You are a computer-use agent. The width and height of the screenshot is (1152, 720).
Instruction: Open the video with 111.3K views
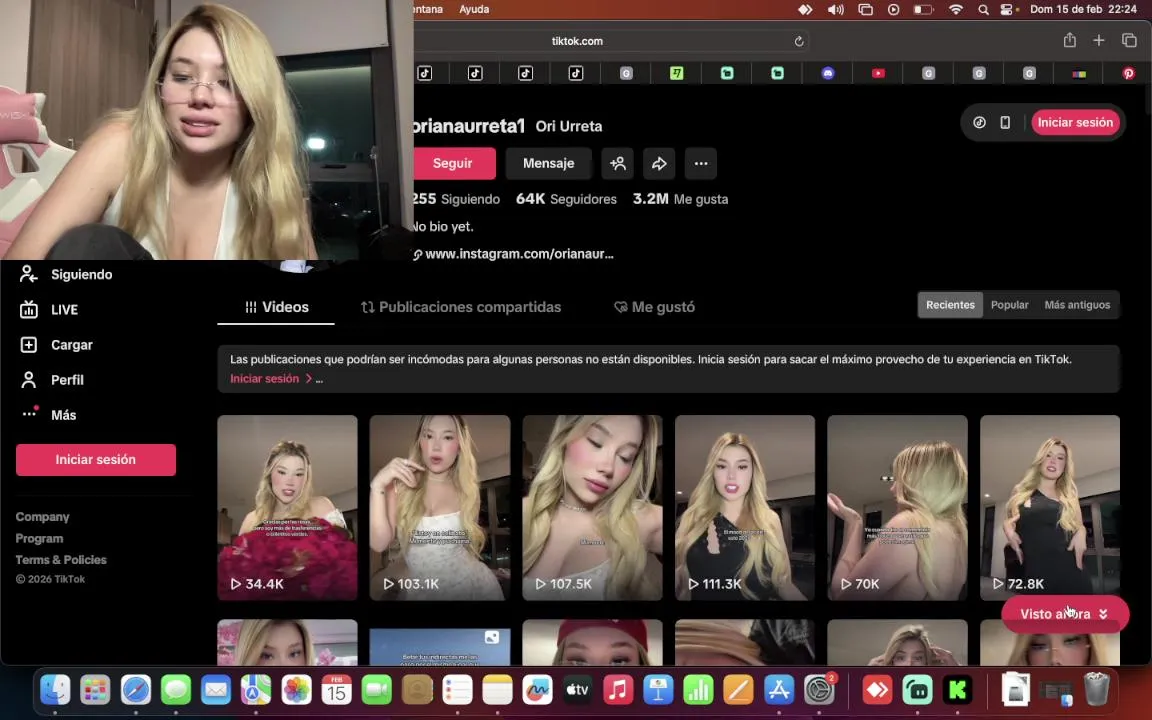pos(745,508)
